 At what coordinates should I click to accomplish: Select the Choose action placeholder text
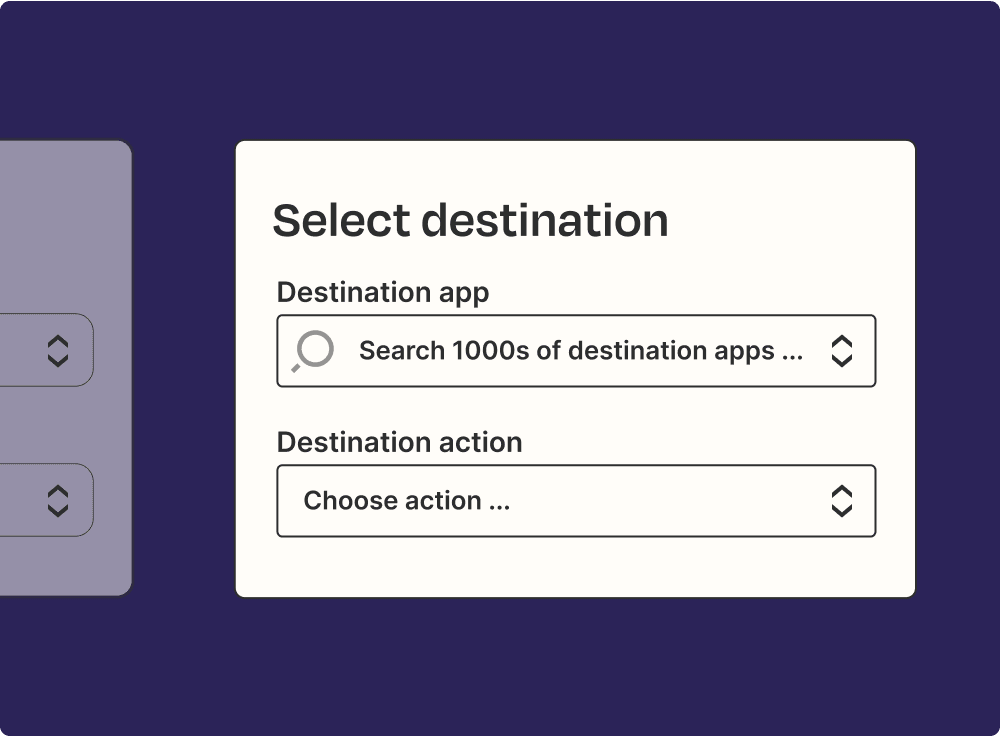pos(406,501)
